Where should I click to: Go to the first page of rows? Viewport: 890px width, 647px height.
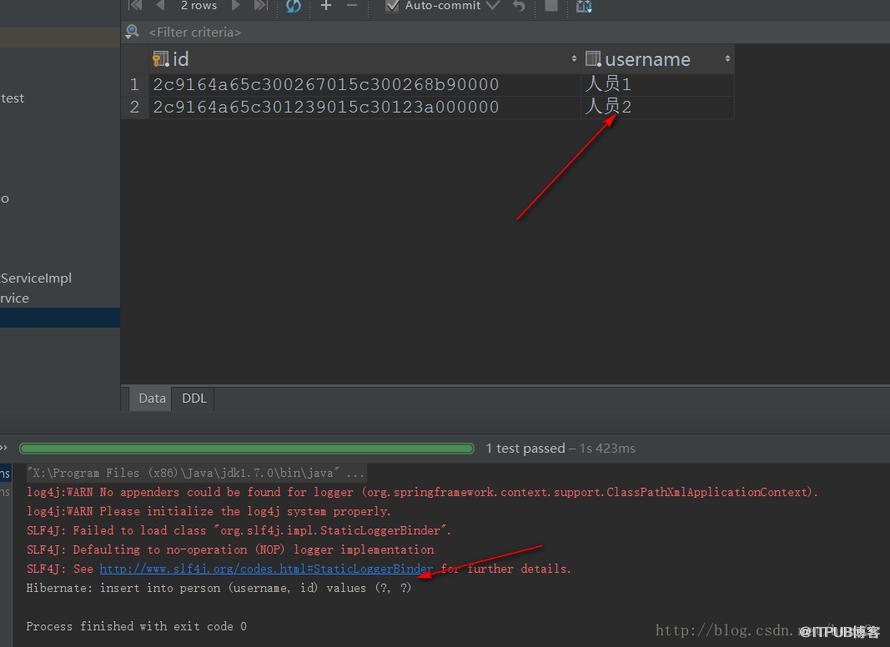[x=135, y=6]
